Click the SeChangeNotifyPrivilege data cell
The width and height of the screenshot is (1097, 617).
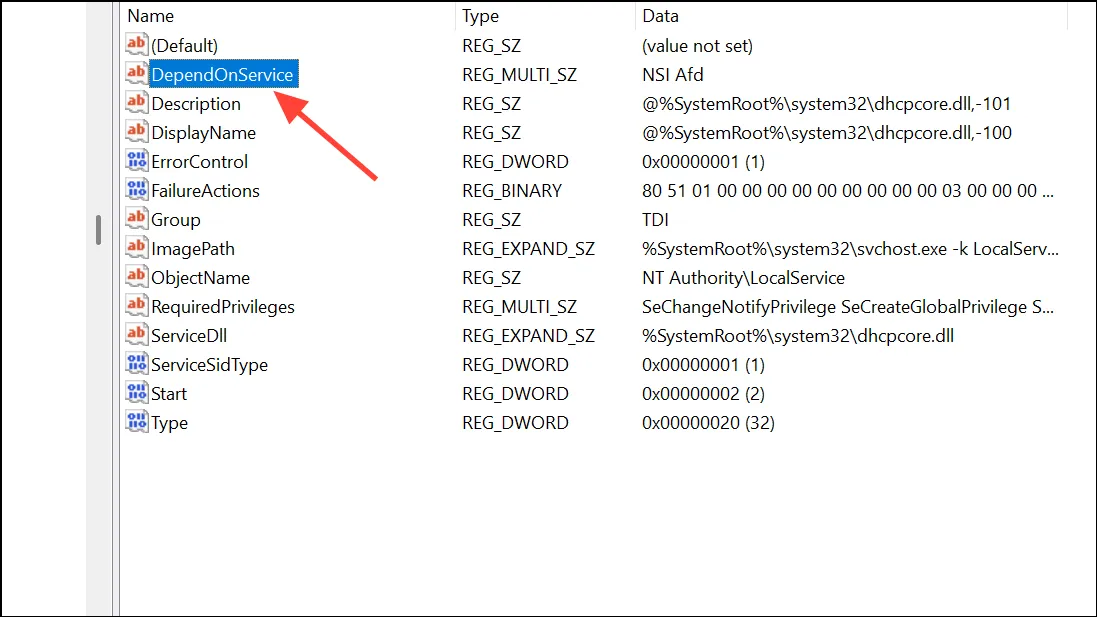pyautogui.click(x=847, y=307)
